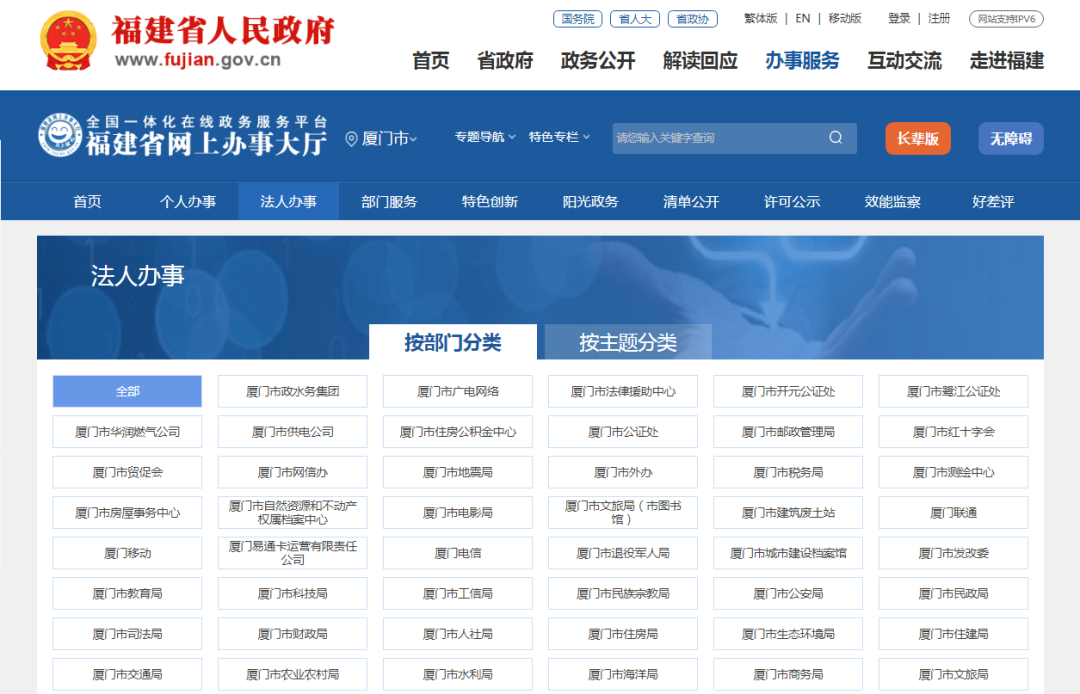Screen dimensions: 1080x694
Task: Choose the 厦门市税务局 department
Action: [x=788, y=472]
